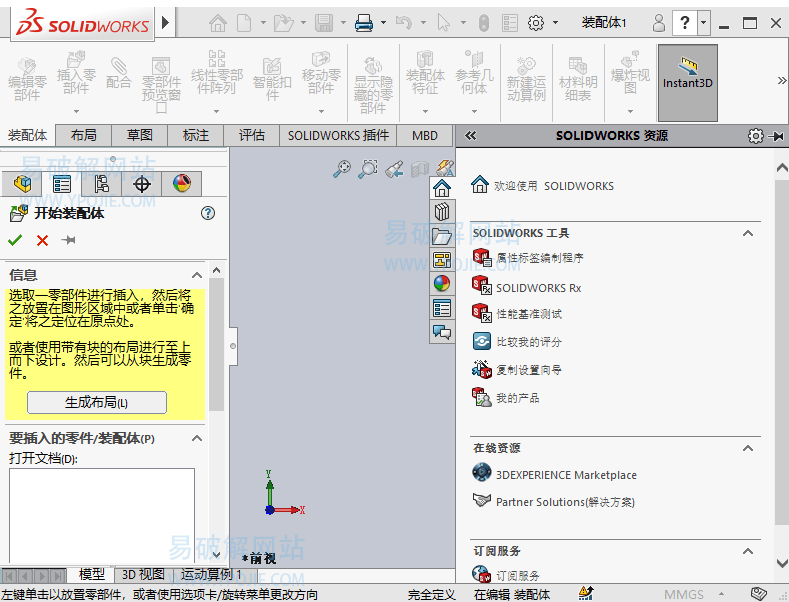This screenshot has height=602, width=789.
Task: Open the DimXpertManager crosshair tab icon
Action: (x=141, y=184)
